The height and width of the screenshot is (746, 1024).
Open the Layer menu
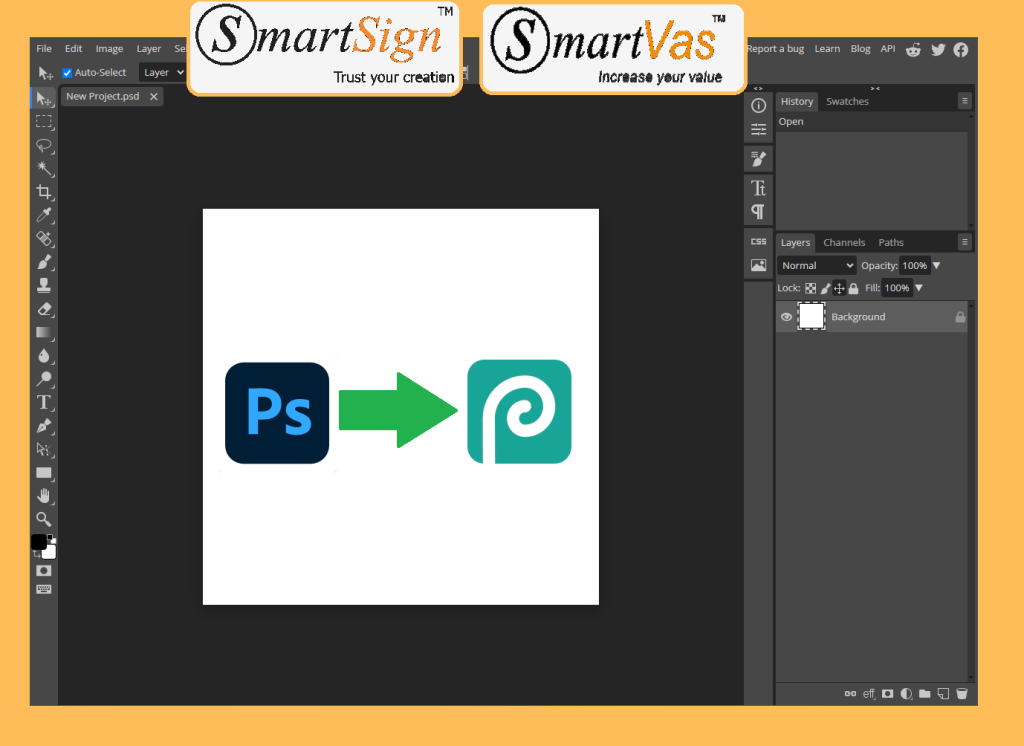(x=148, y=48)
